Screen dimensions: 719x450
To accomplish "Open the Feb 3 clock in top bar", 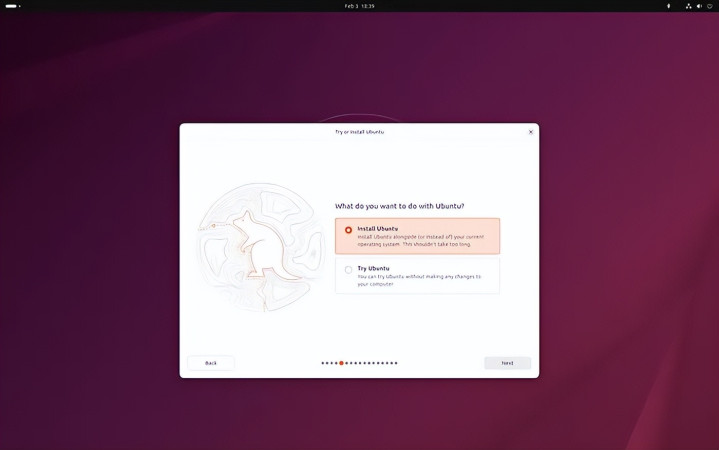I will tap(360, 6).
